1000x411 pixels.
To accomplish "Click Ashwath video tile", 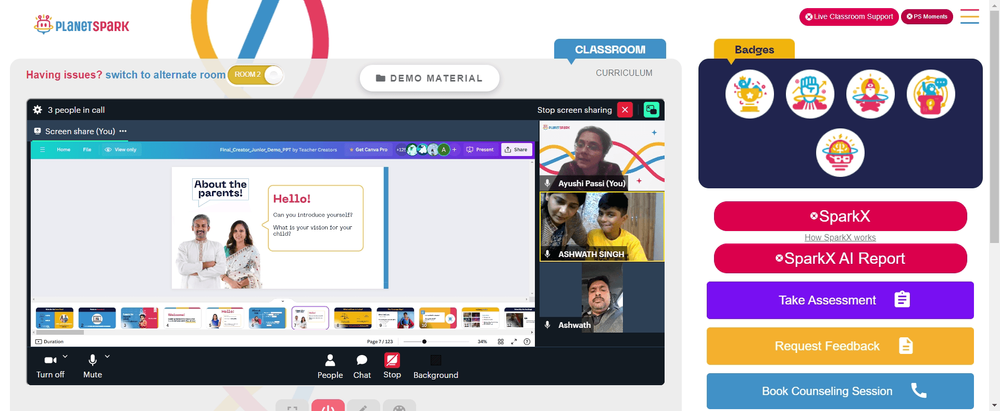I will click(x=601, y=297).
